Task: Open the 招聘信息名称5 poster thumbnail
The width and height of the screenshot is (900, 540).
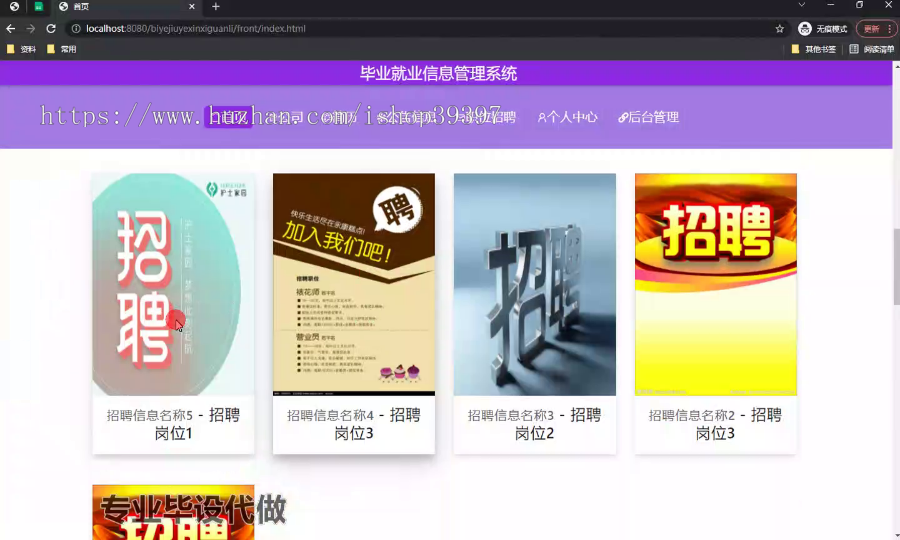Action: point(173,285)
